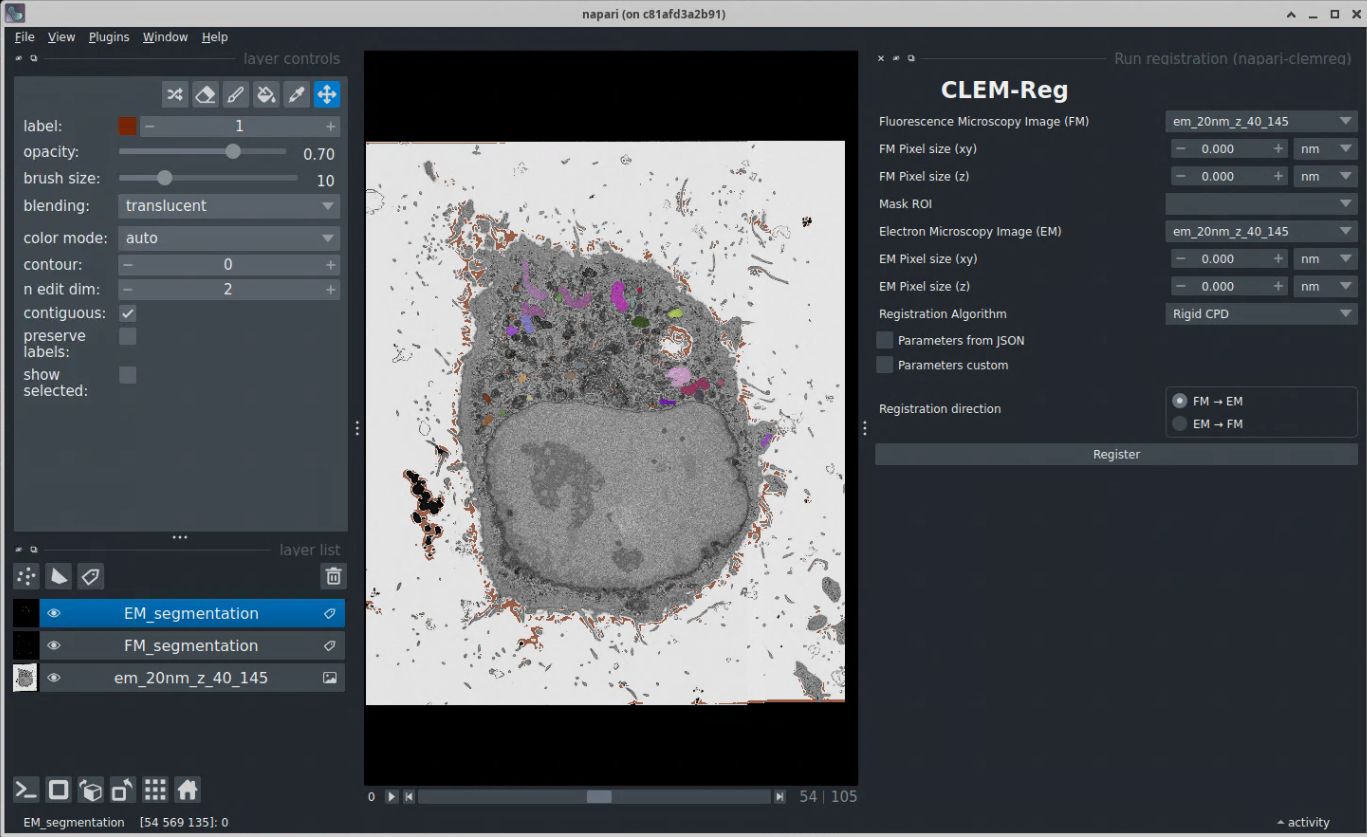
Task: Open the napari console
Action: [x=27, y=790]
